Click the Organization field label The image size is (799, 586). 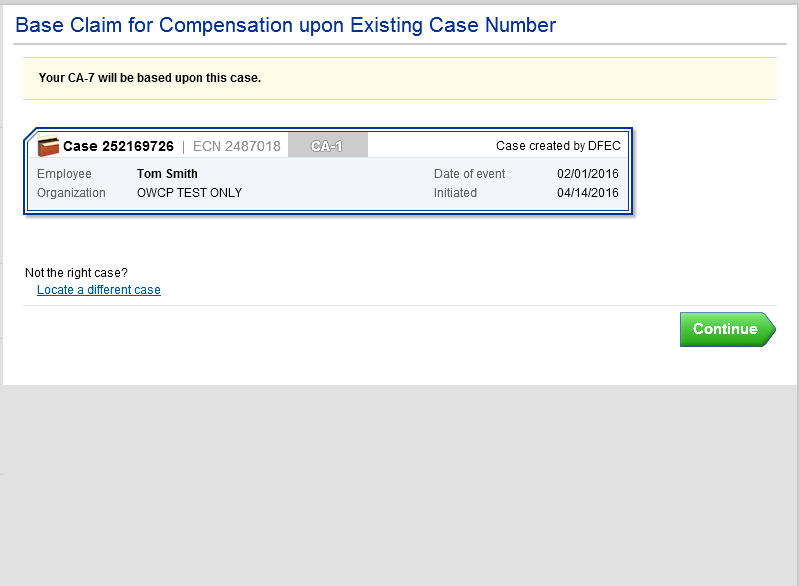tap(71, 193)
